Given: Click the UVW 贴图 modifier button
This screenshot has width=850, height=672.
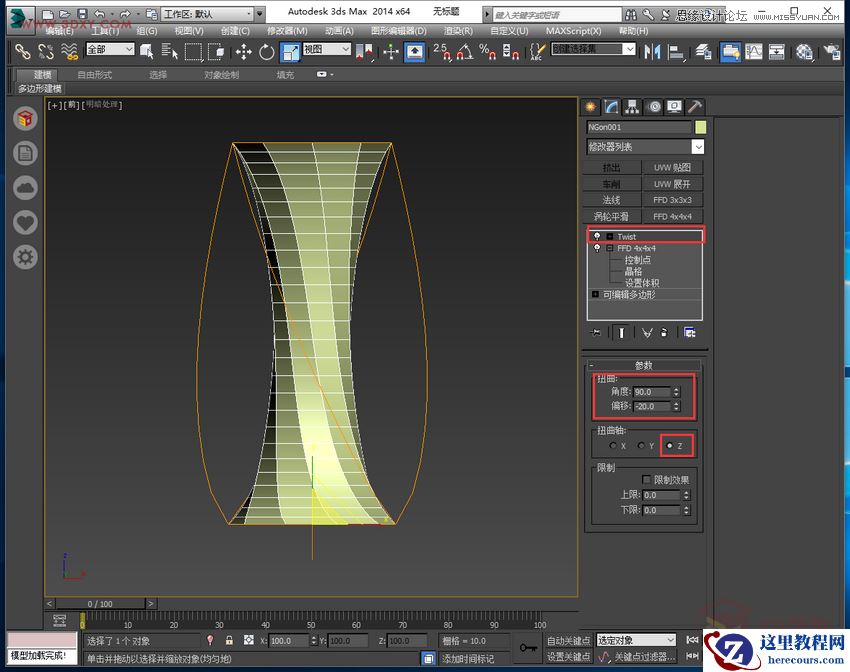Looking at the screenshot, I should coord(672,168).
